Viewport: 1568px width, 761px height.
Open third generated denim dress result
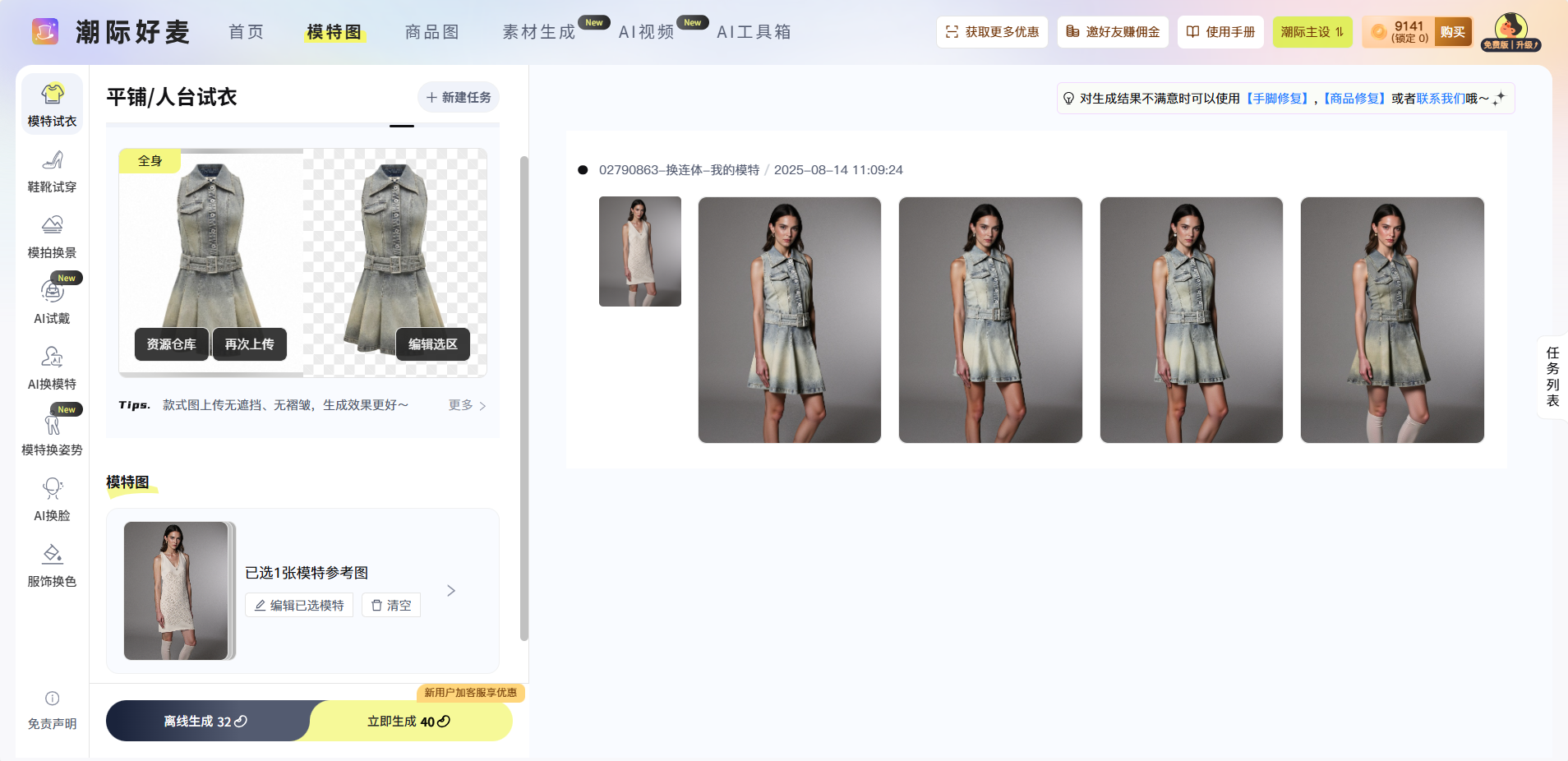(x=1192, y=320)
